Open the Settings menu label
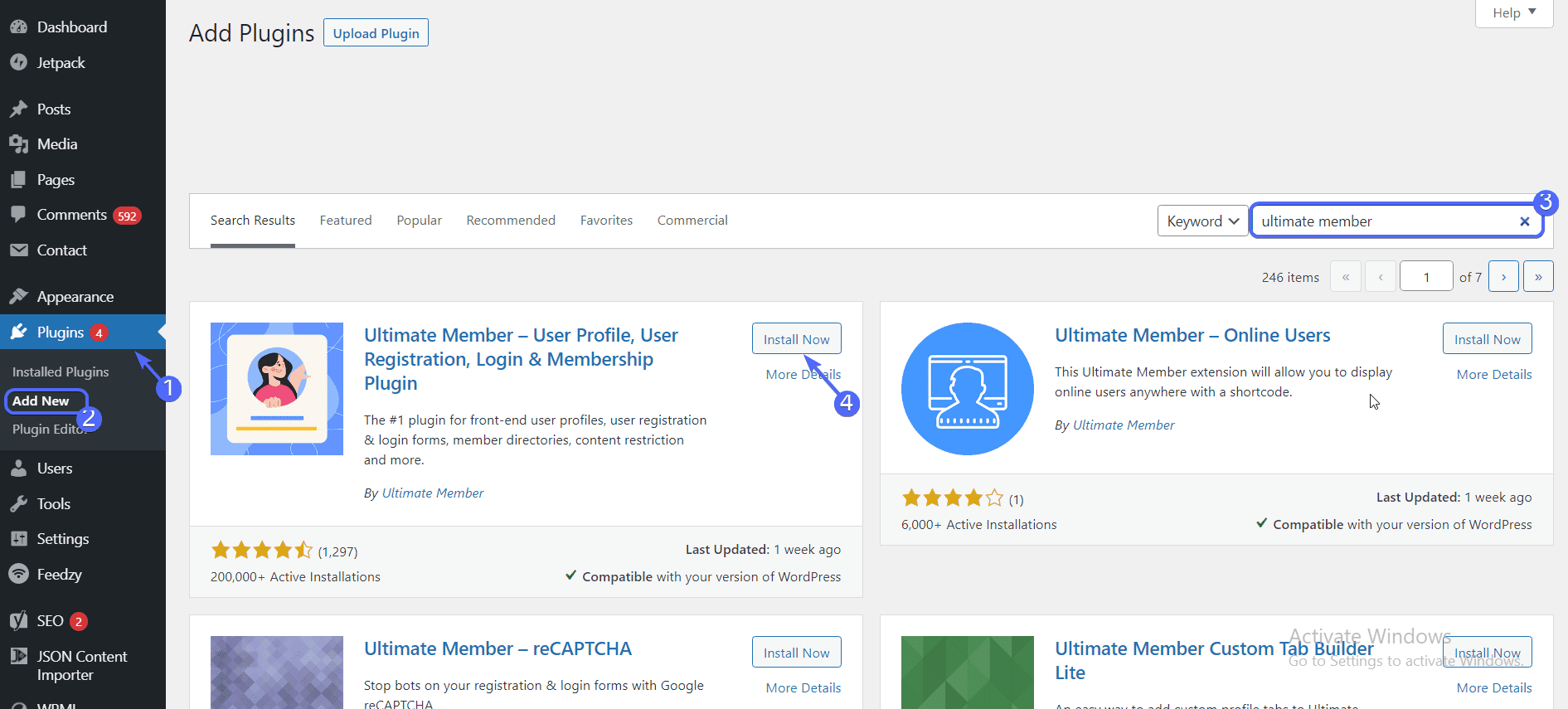Viewport: 1568px width, 709px height. click(63, 539)
